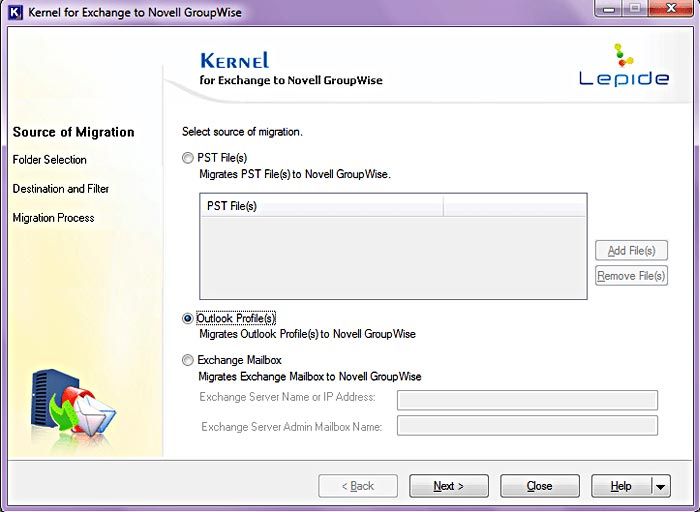Click the Add File(s) button
This screenshot has width=700, height=512.
[631, 251]
